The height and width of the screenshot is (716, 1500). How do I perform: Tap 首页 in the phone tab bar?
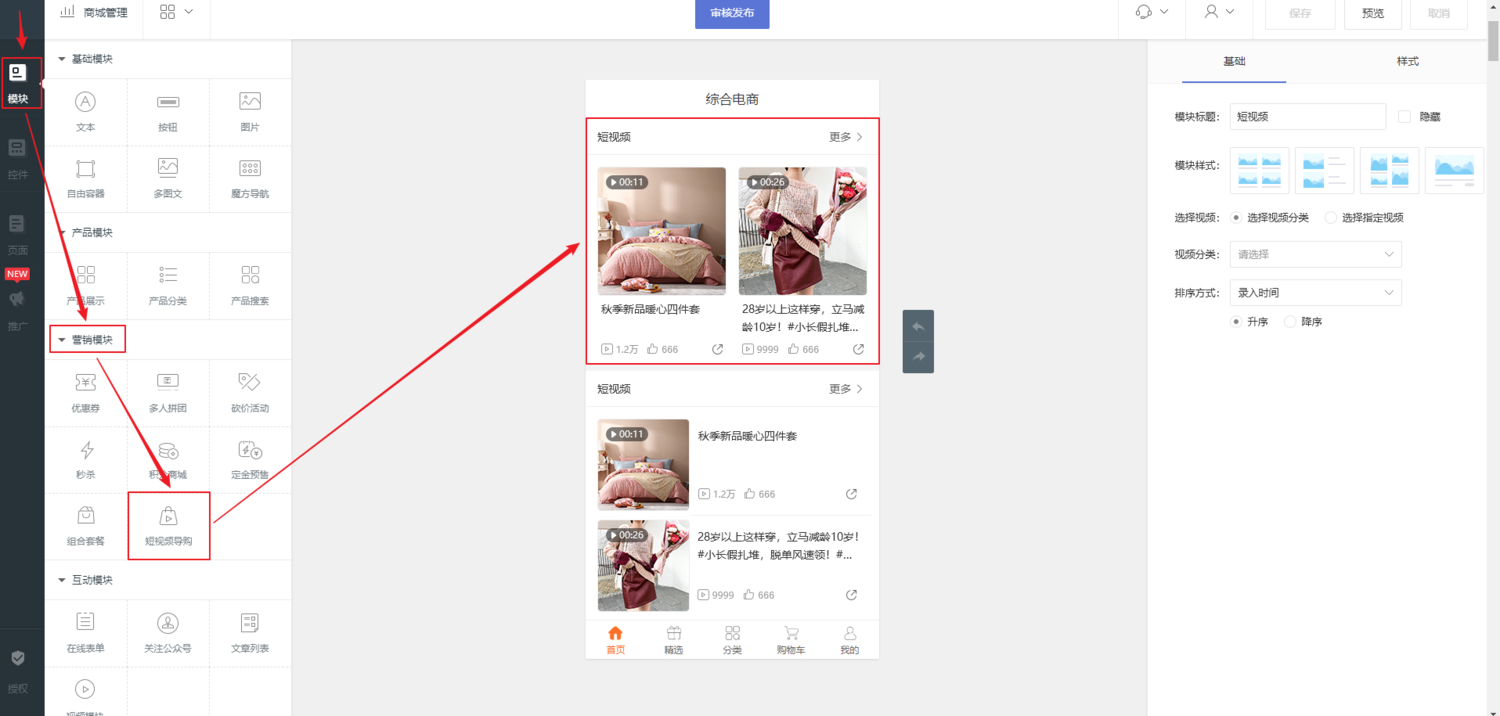(615, 640)
